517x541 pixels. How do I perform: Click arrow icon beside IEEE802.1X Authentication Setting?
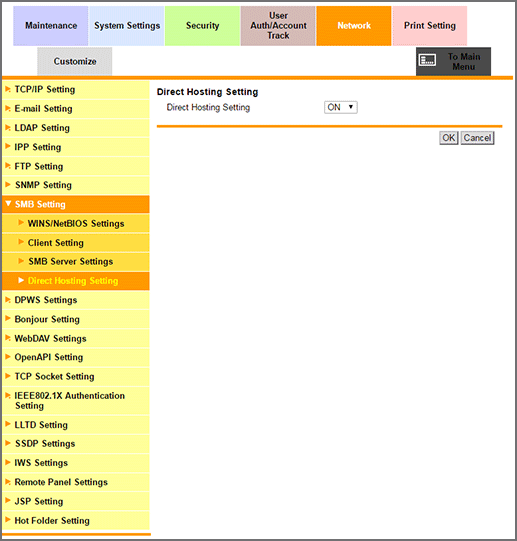8,395
